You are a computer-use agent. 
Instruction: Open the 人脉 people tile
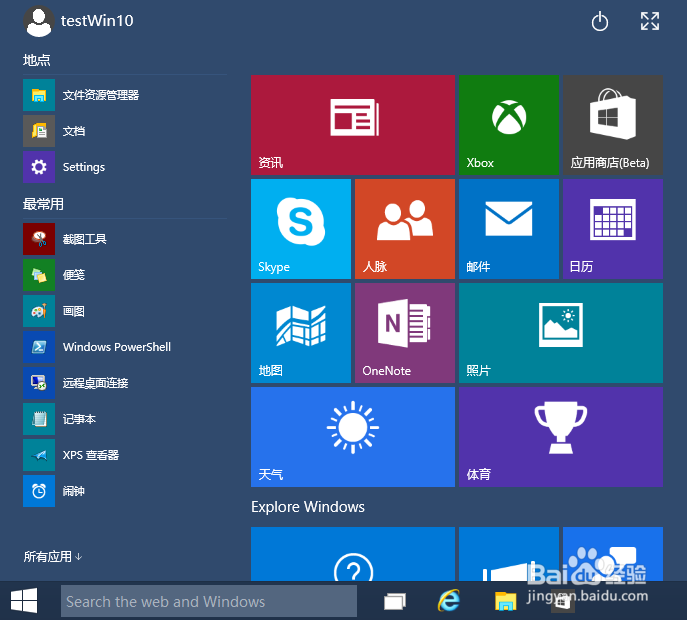405,229
